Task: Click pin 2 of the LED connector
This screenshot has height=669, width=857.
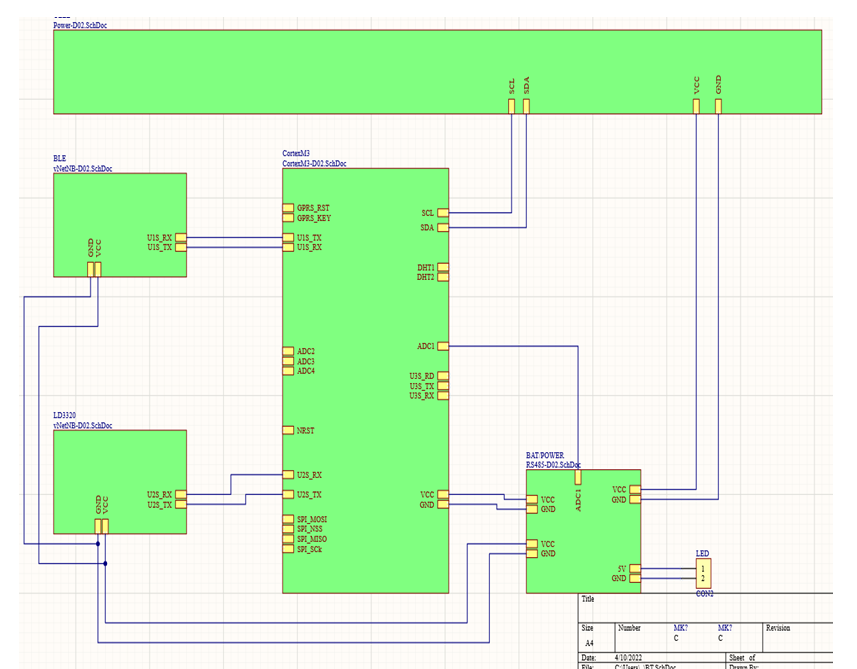Action: (703, 578)
